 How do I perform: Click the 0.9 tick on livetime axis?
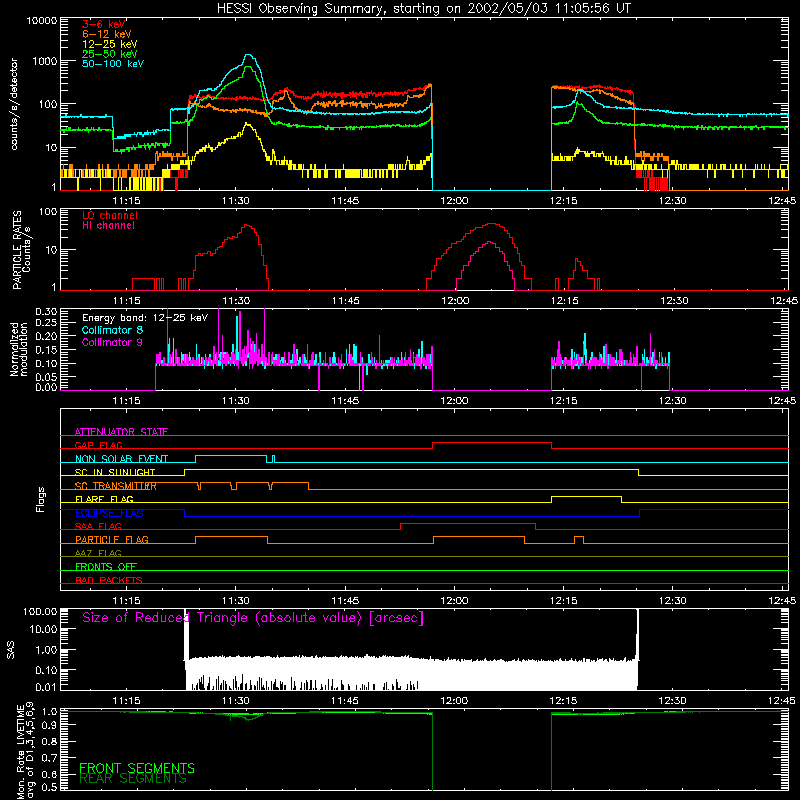pyautogui.click(x=50, y=726)
